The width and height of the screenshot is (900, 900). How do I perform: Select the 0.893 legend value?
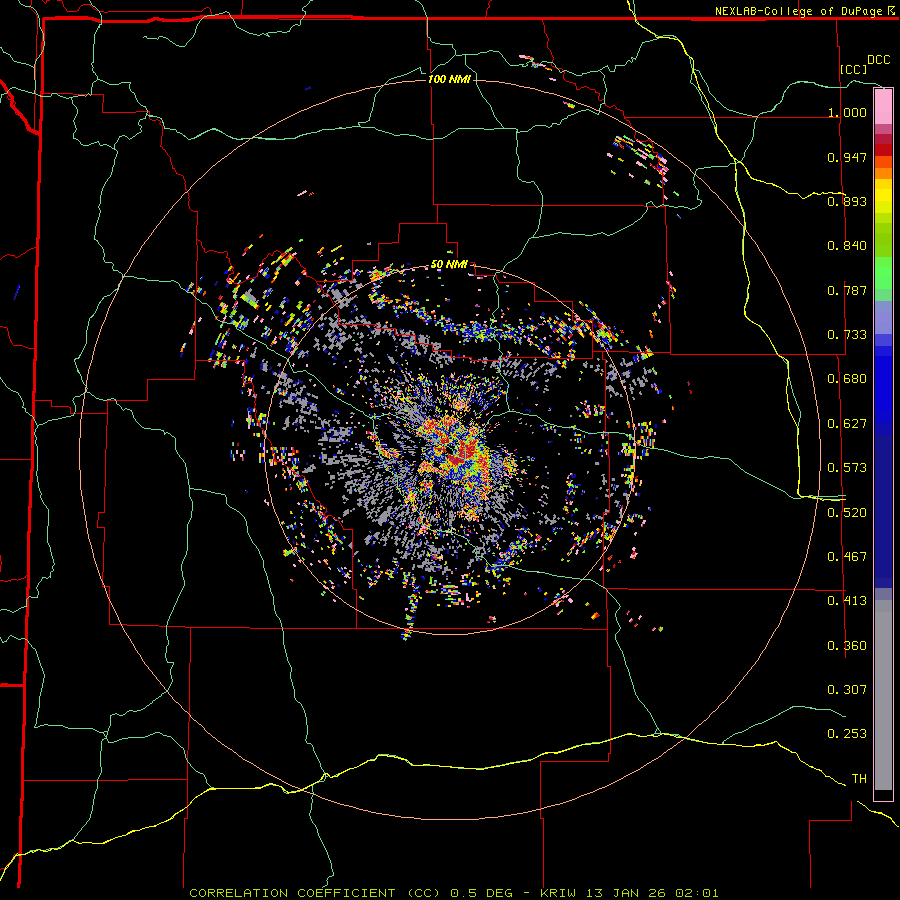(847, 201)
